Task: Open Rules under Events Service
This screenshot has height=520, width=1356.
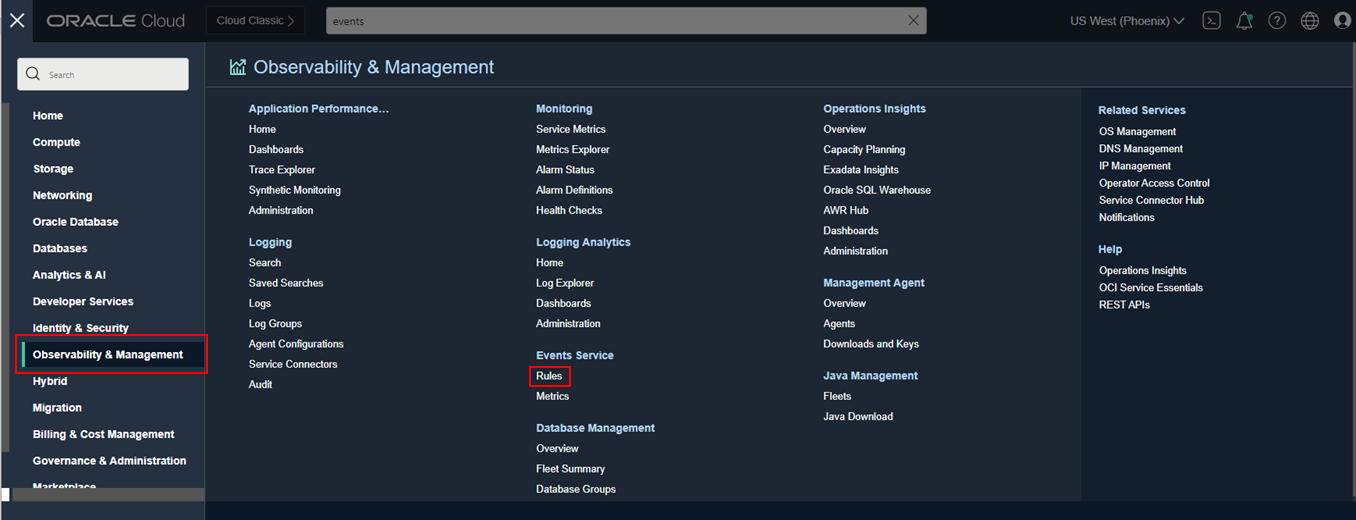Action: (549, 376)
